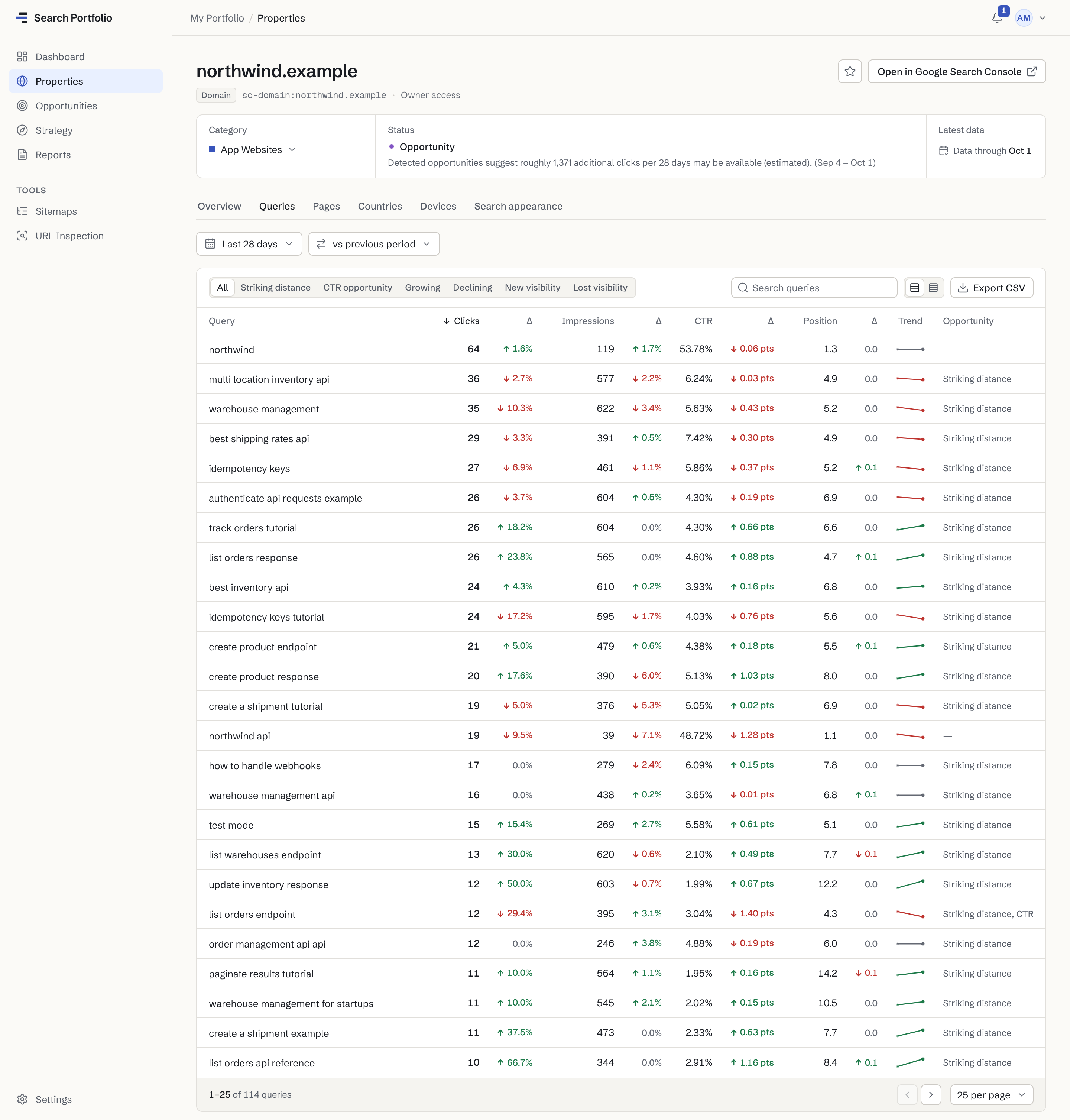The height and width of the screenshot is (1120, 1070).
Task: Sort by the Clicks column
Action: [x=461, y=321]
